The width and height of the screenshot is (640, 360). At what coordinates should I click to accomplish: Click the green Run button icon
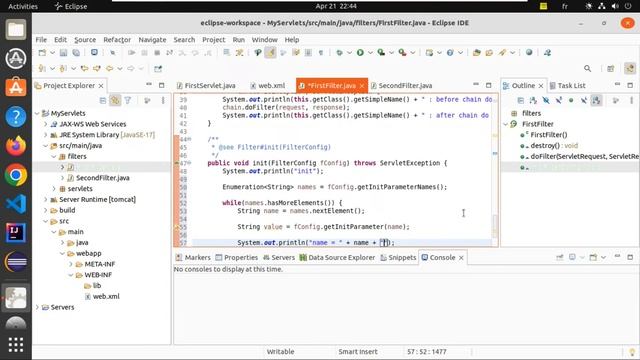pyautogui.click(x=360, y=53)
